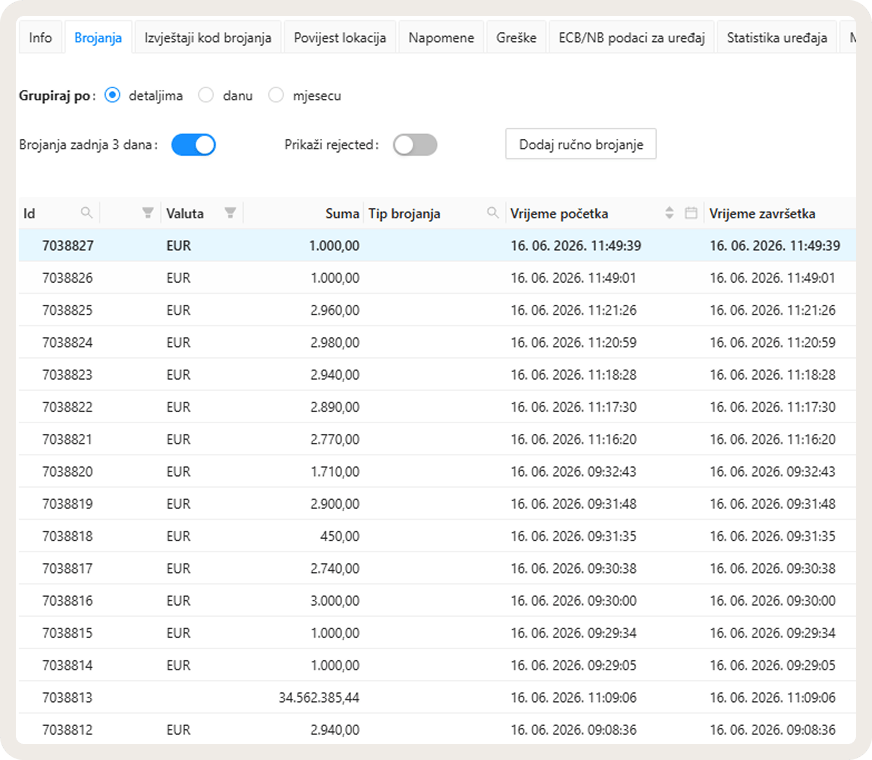This screenshot has width=872, height=760.
Task: Click EUR currency in row 7038822
Action: tap(179, 407)
